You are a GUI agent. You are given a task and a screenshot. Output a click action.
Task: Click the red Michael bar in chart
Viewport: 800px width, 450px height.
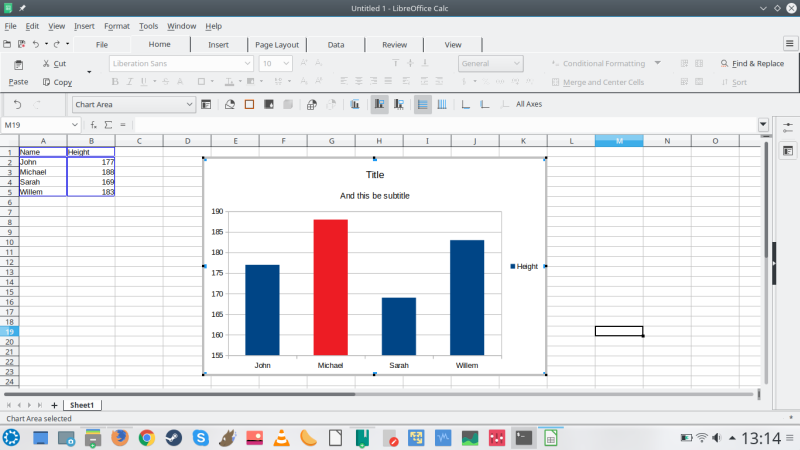330,287
